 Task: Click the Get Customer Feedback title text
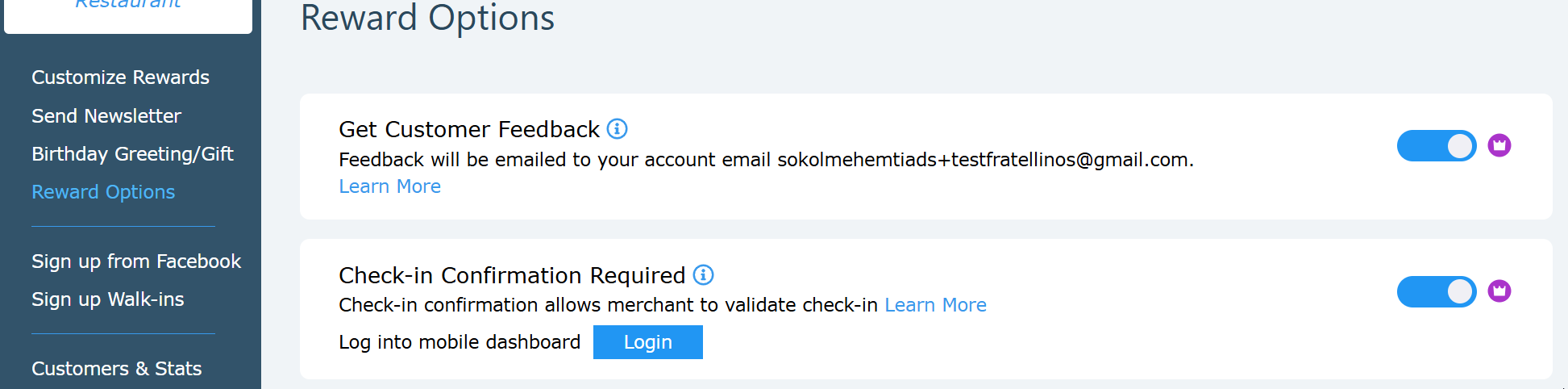469,129
